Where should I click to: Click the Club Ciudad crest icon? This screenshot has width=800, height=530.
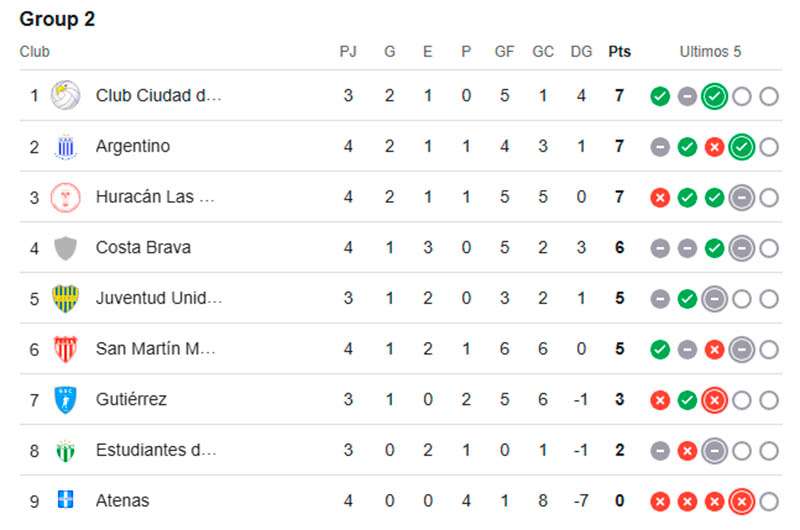click(65, 95)
